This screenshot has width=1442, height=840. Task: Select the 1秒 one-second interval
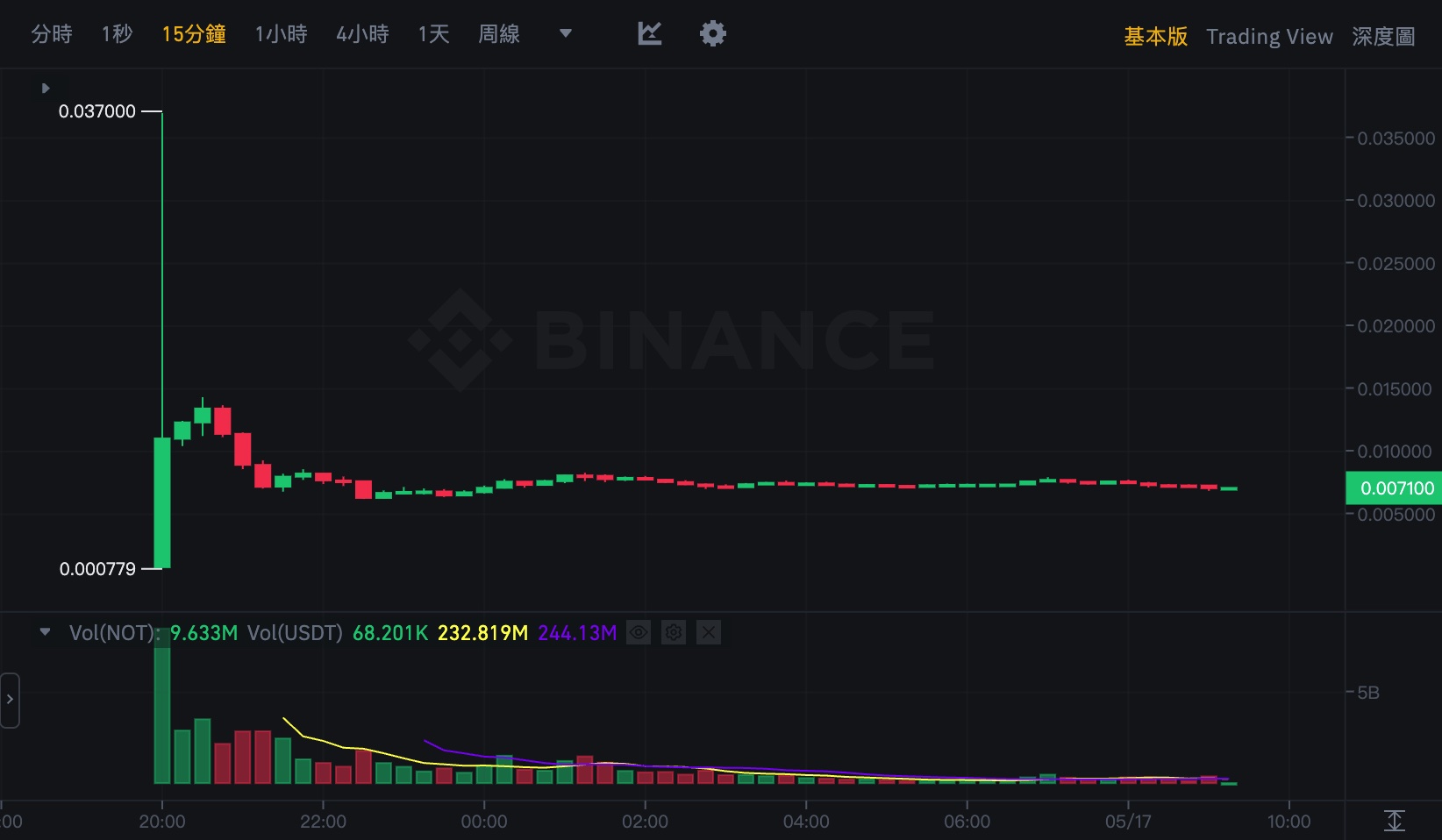tap(117, 33)
